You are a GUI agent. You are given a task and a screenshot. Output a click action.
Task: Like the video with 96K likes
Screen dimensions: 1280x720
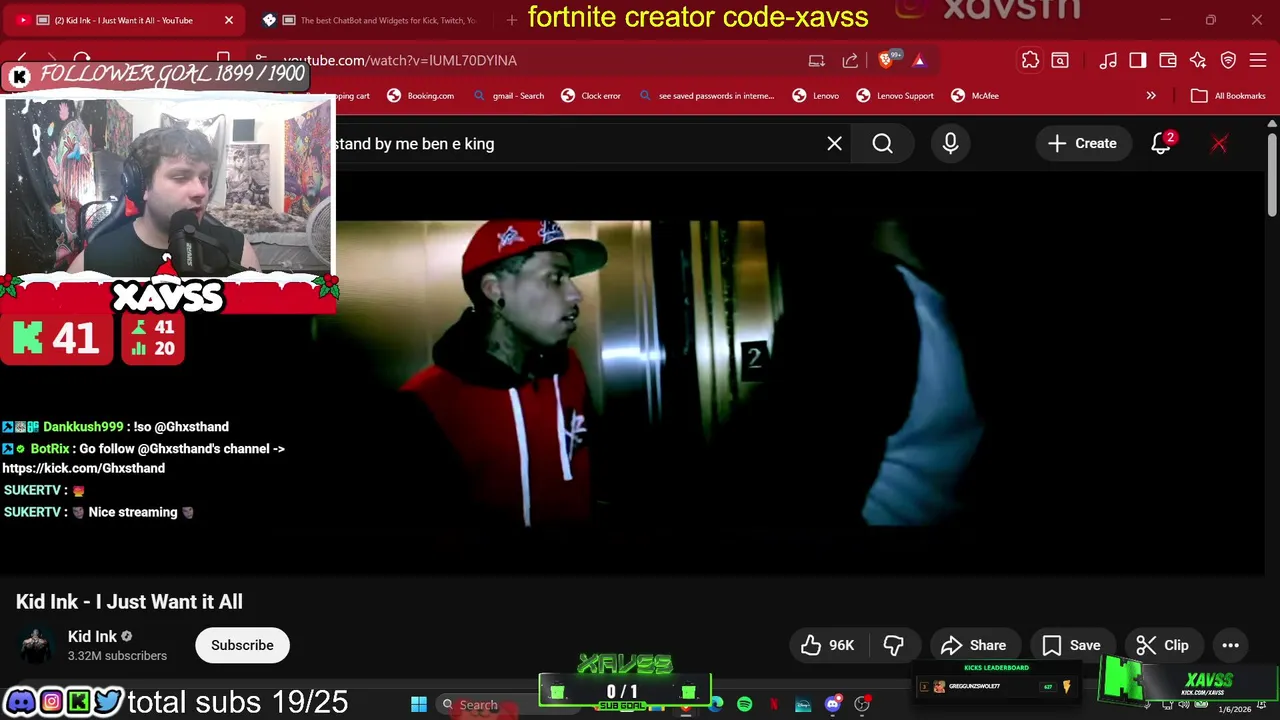click(x=828, y=645)
